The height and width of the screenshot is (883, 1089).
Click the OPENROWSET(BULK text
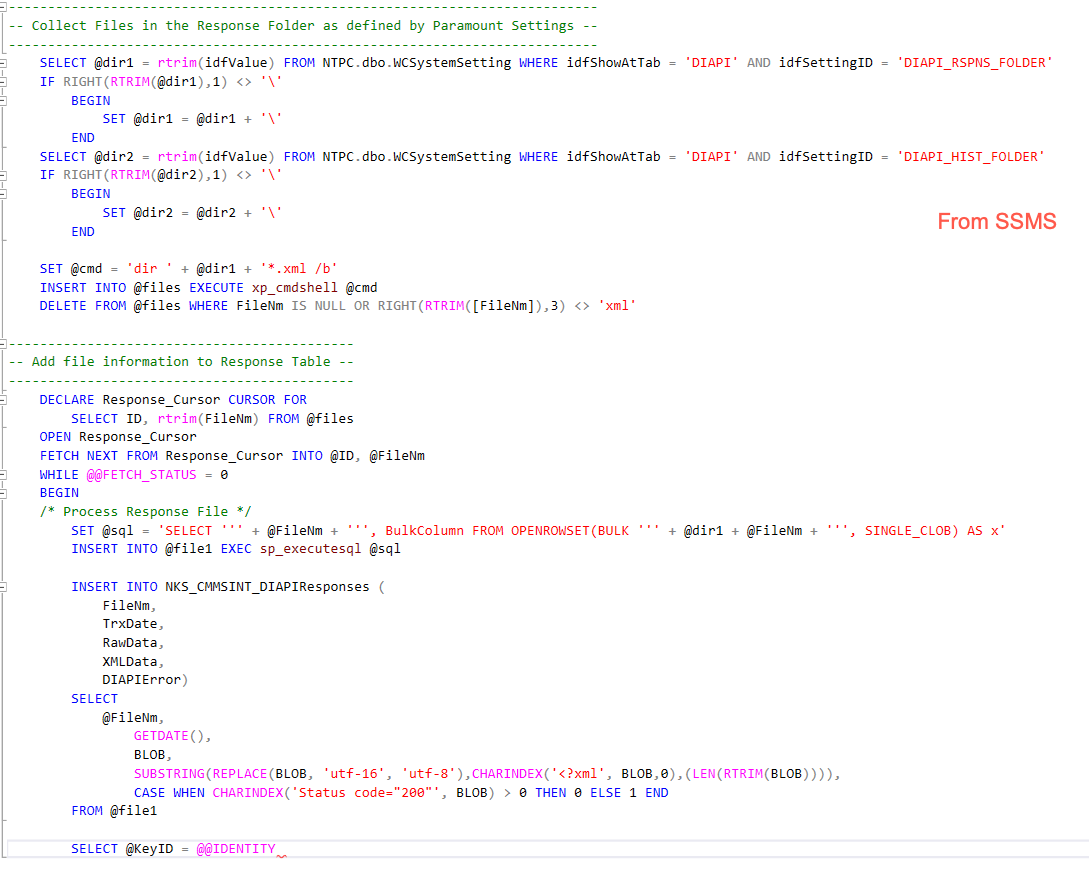pos(570,531)
